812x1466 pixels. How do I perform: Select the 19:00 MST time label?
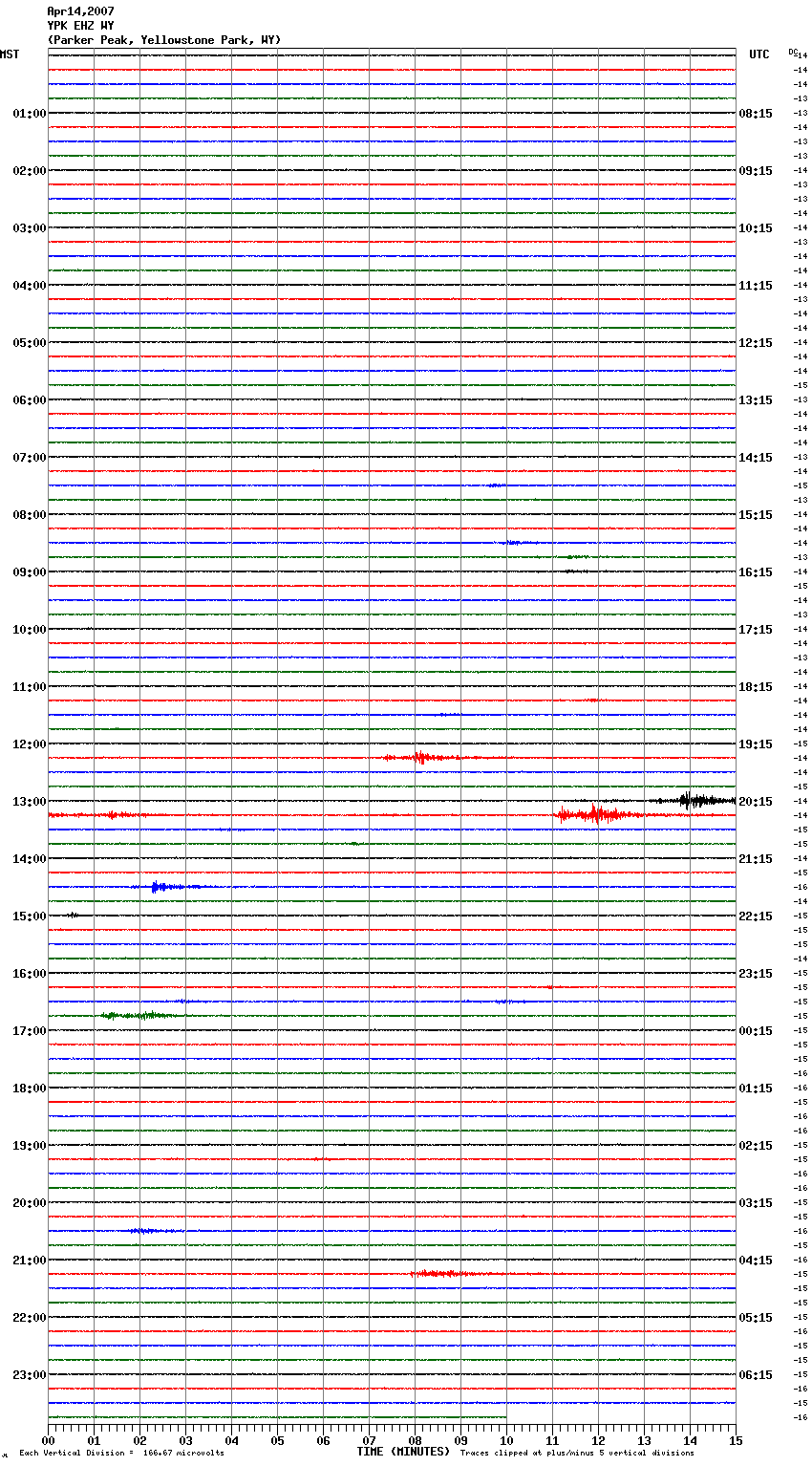click(x=29, y=1146)
